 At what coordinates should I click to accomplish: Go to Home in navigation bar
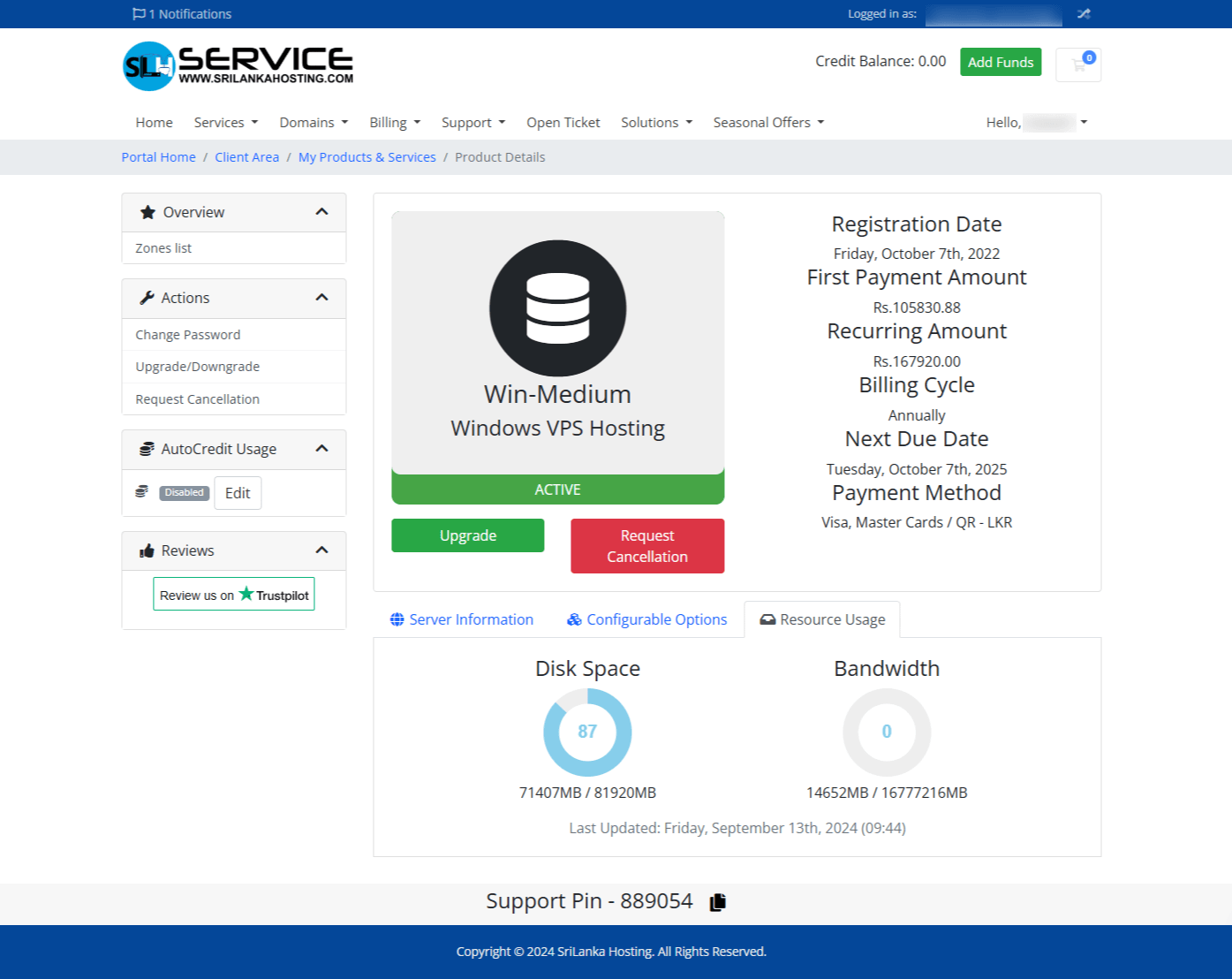pyautogui.click(x=154, y=123)
